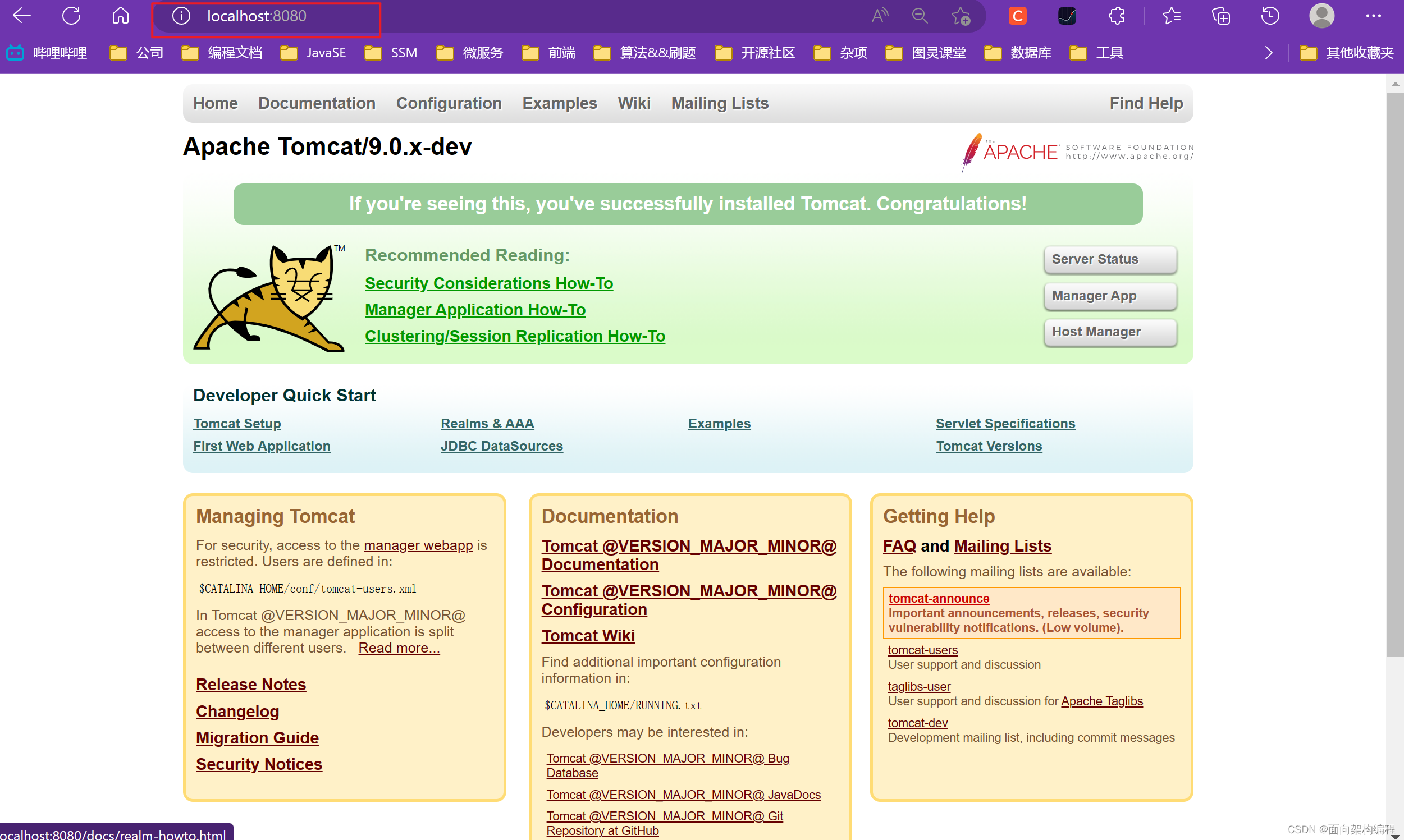Show more bookmarks with chevron arrow
1404x840 pixels.
pyautogui.click(x=1269, y=53)
